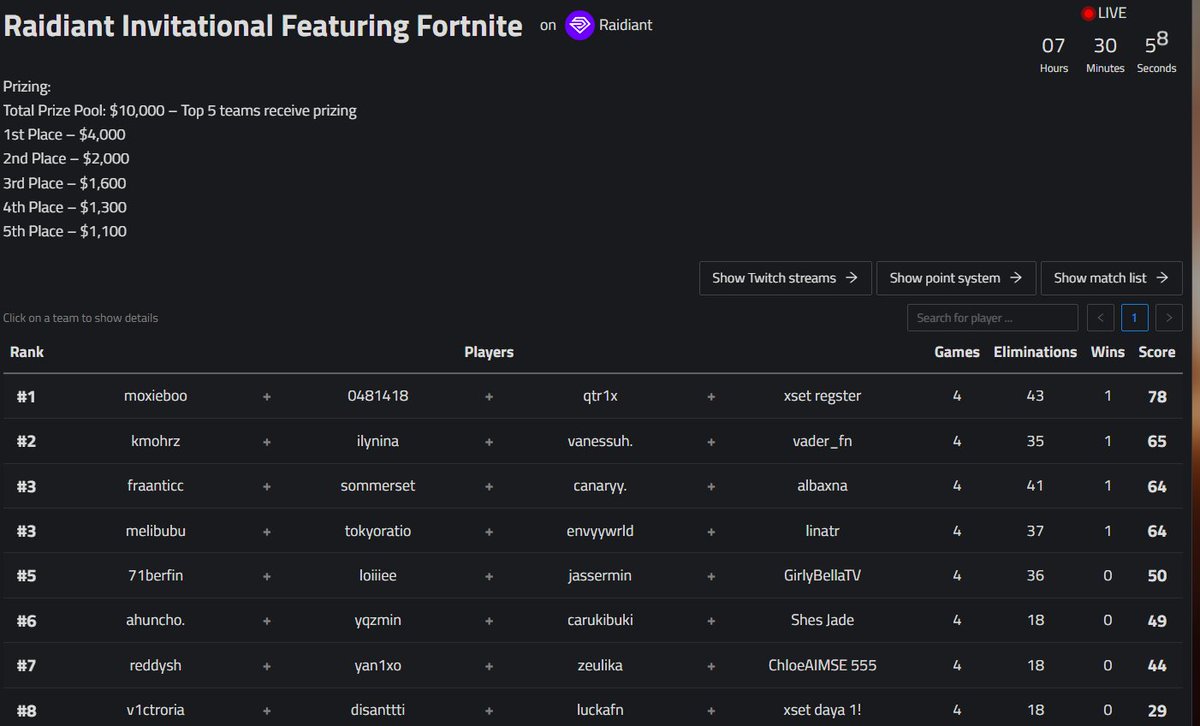Click score 78 of rank #1
Screen dimensions: 1200x726
[1157, 396]
